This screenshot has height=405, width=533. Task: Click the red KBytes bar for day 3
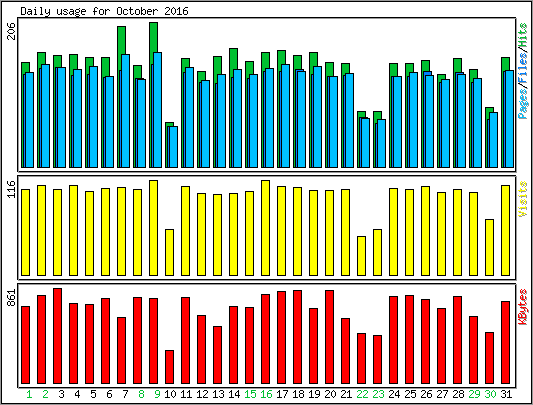57,336
